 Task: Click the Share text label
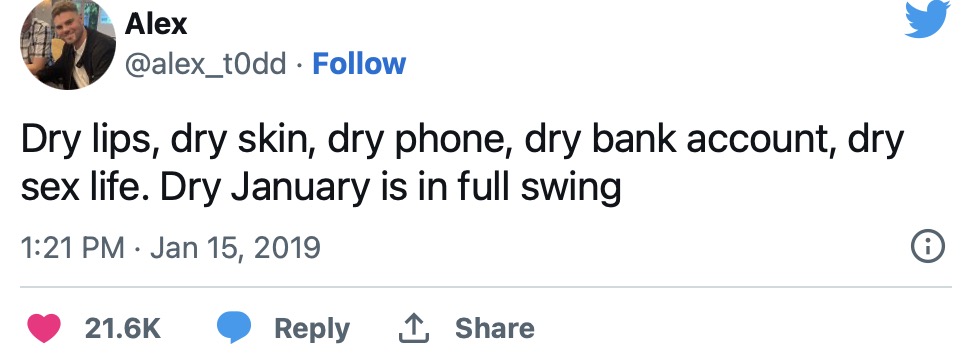495,328
